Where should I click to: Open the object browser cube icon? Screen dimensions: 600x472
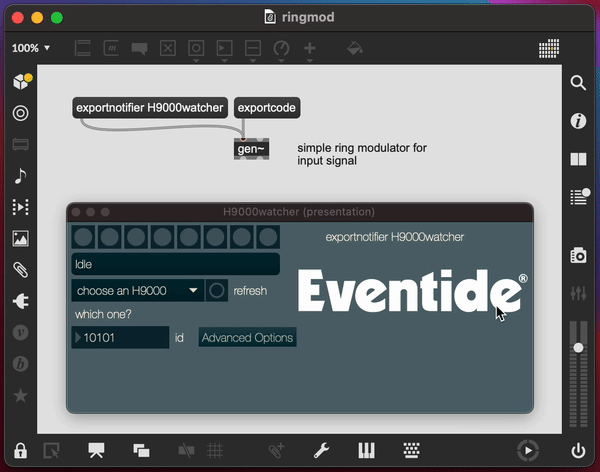tap(22, 82)
